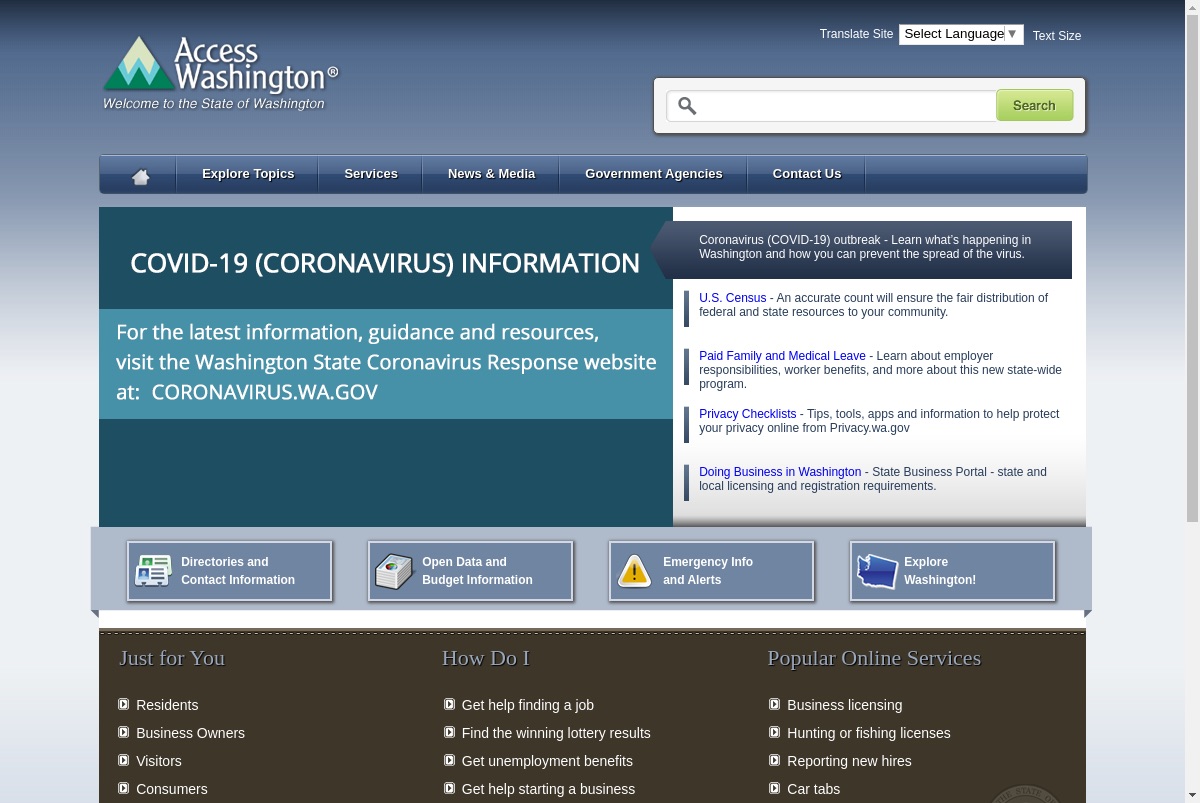Select the Coronavirus (COVID-19) outbreak headline
The image size is (1200, 803).
click(x=865, y=247)
